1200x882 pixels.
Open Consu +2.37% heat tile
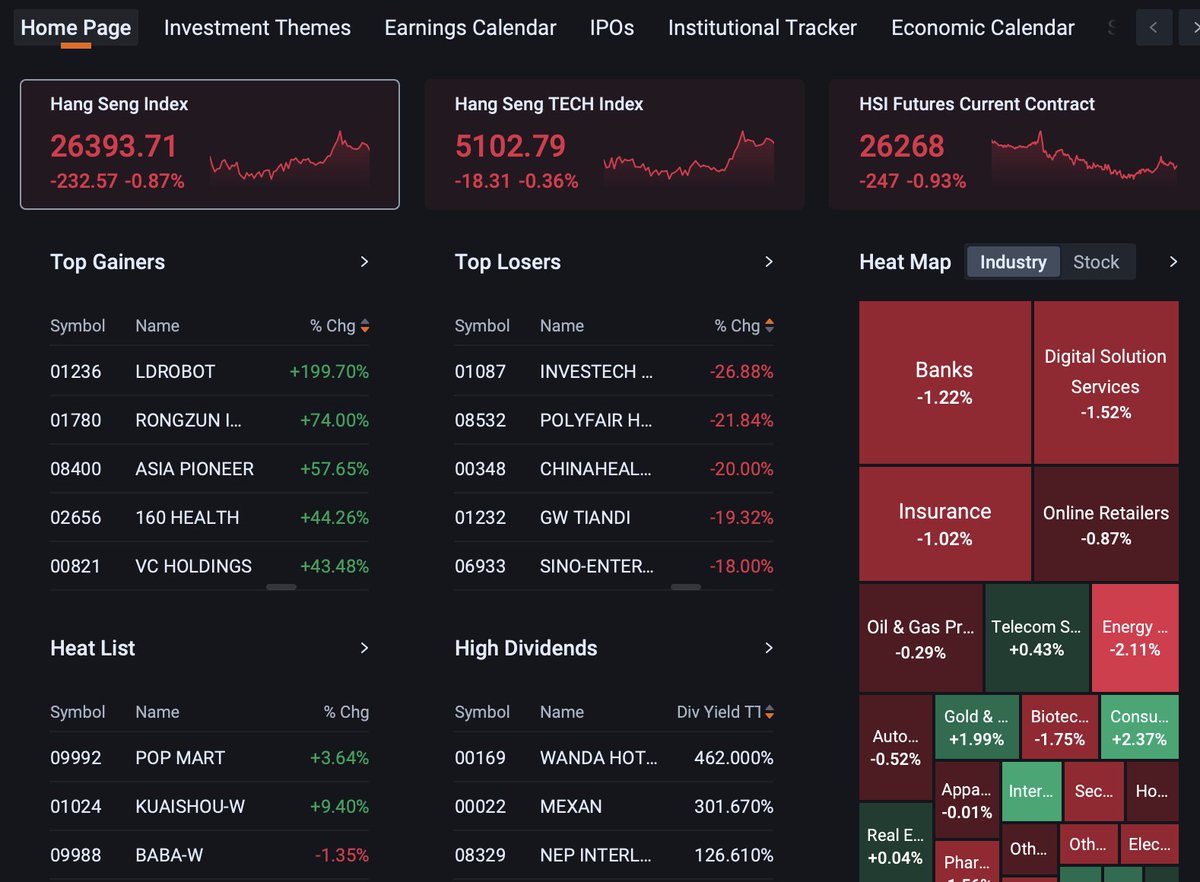pos(1140,727)
